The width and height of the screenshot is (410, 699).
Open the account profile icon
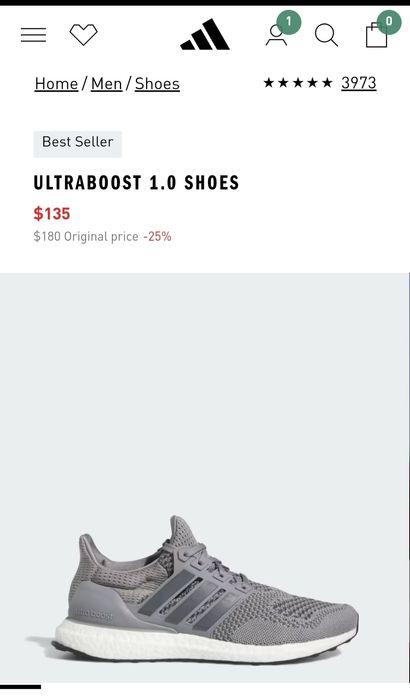pos(276,37)
